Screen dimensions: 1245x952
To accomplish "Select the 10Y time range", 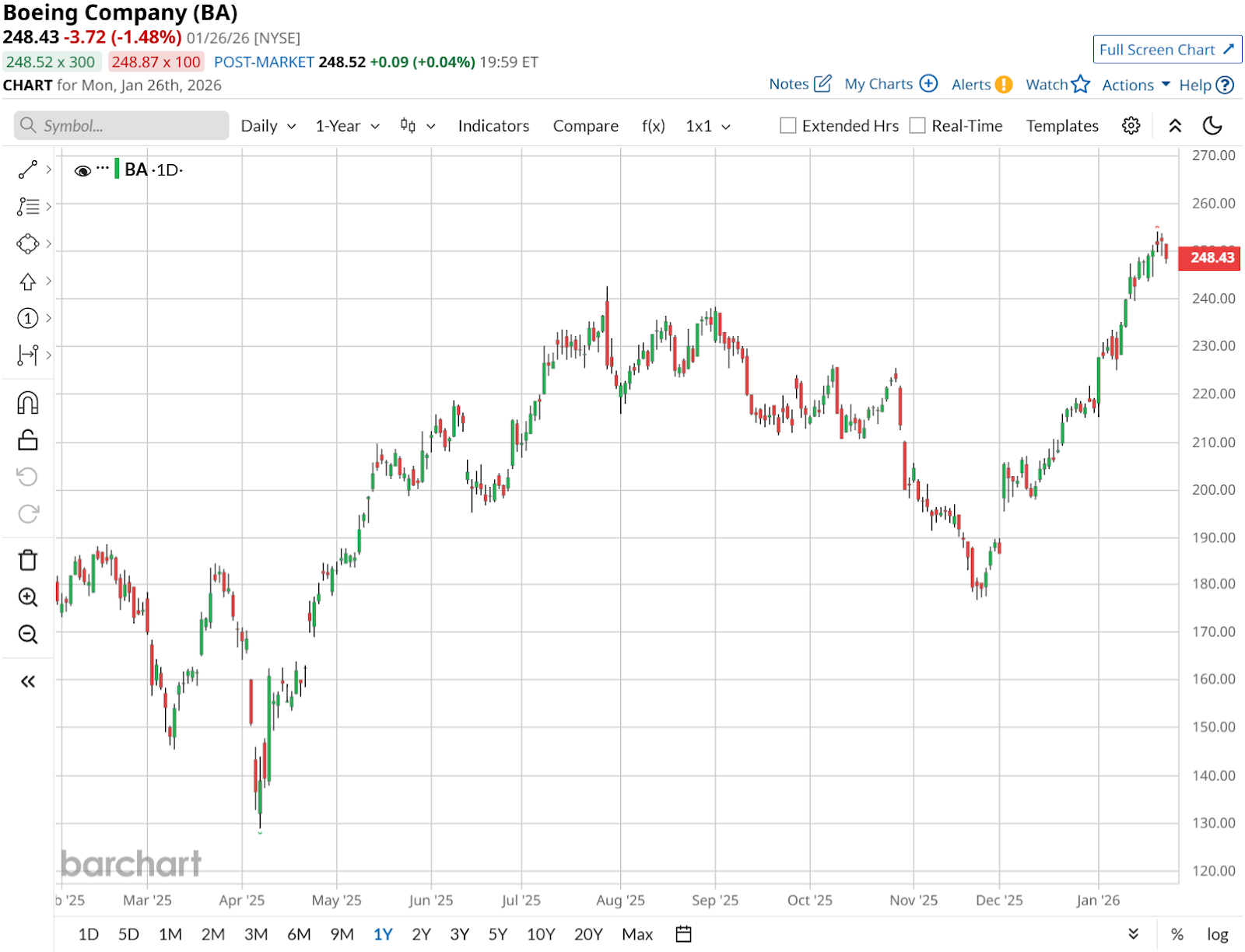I will 541,934.
